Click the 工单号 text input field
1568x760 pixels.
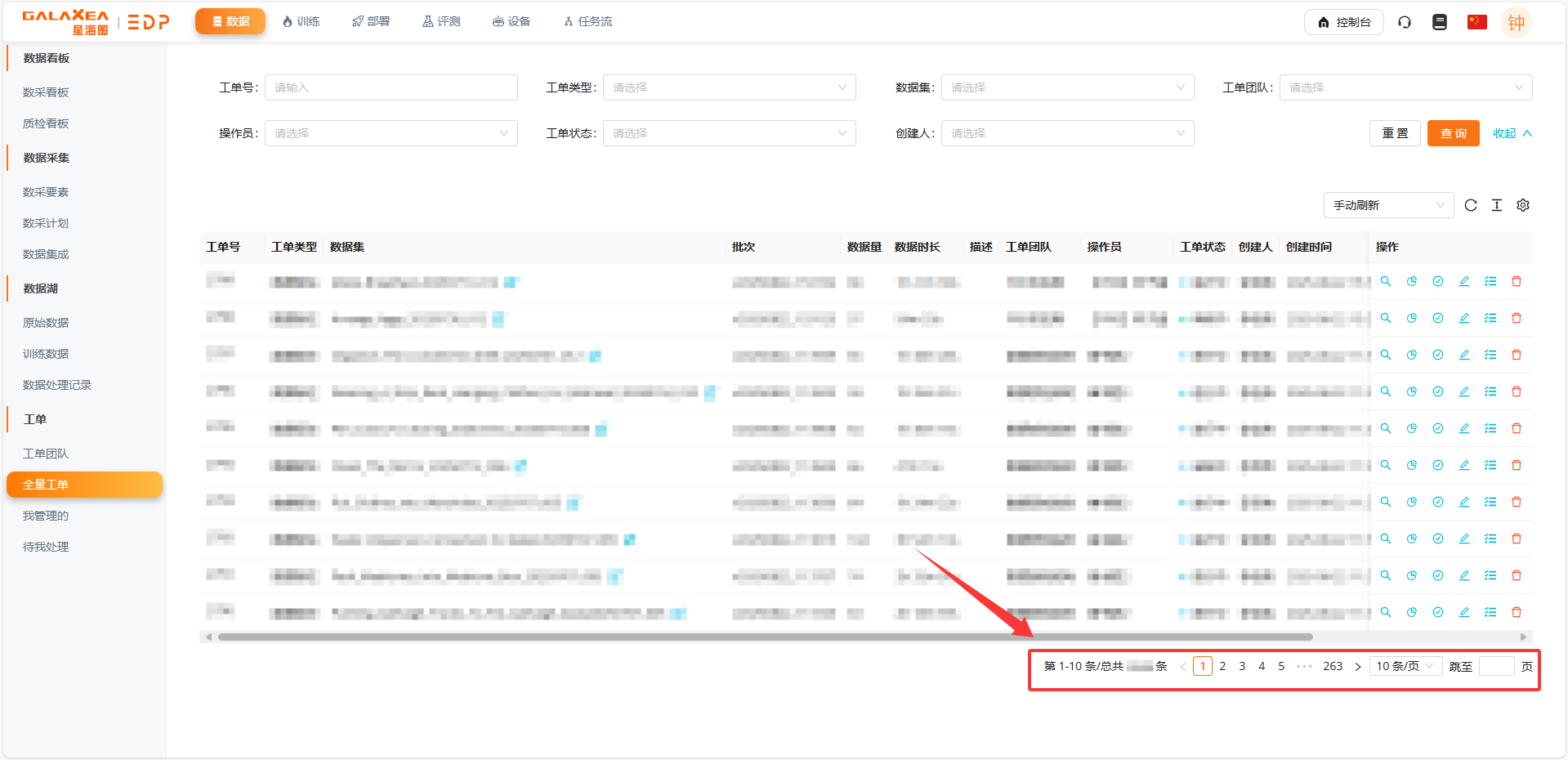[391, 87]
